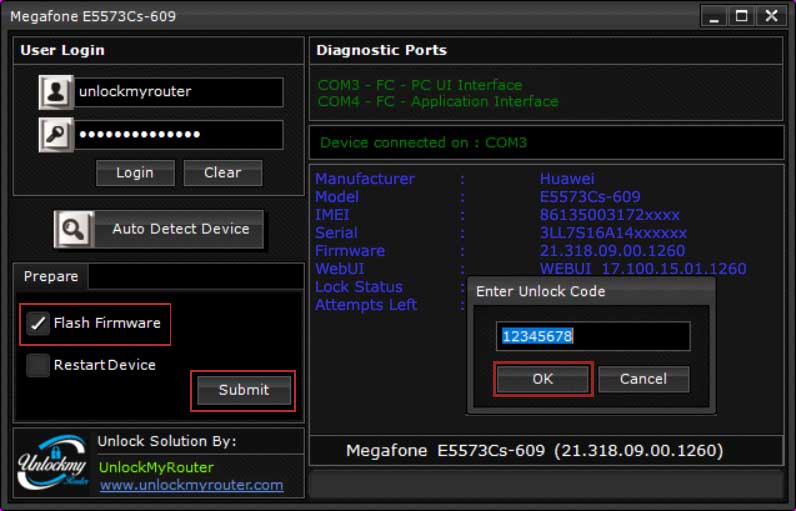The image size is (796, 511).
Task: Click the IMEI value 86135003172xxxx
Action: click(x=609, y=215)
